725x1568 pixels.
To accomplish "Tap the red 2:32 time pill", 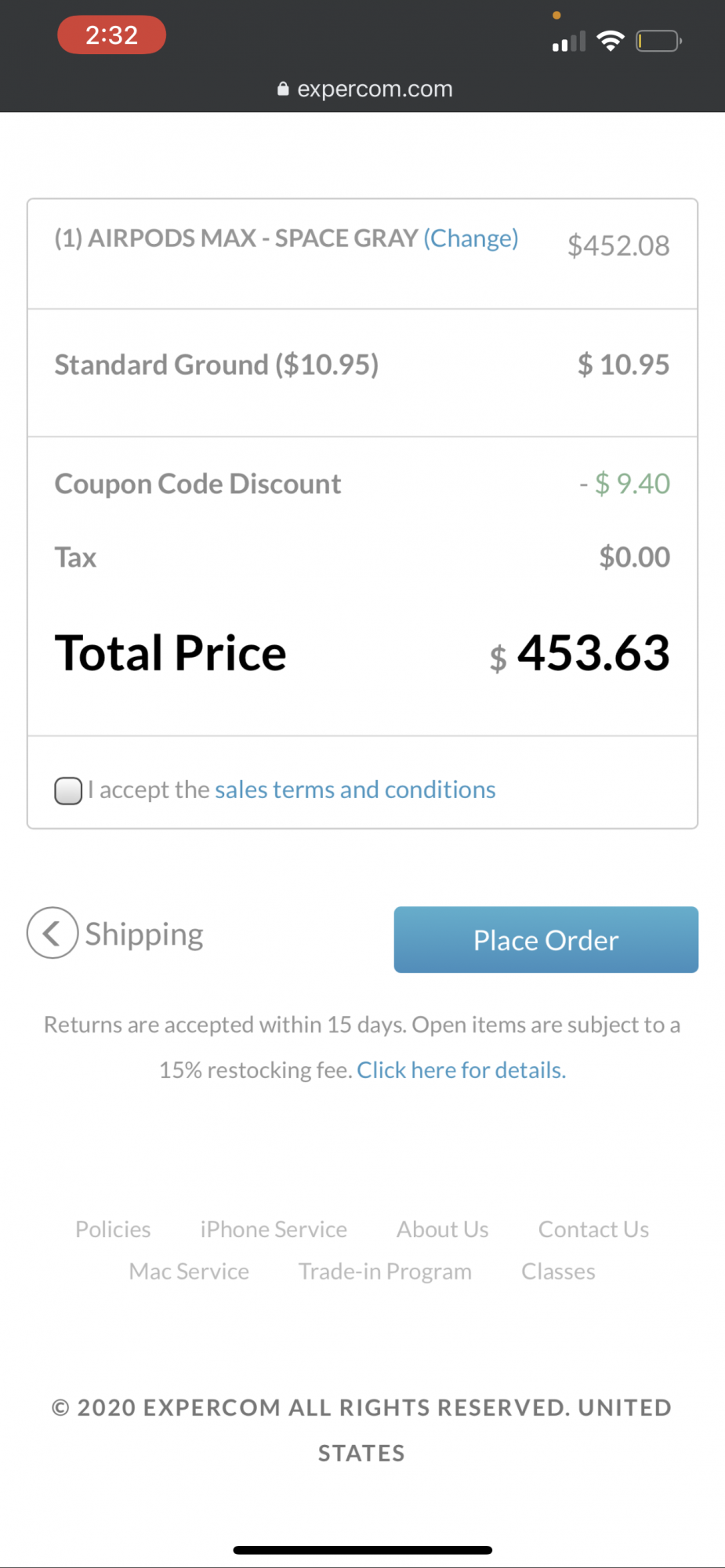I will tap(111, 35).
